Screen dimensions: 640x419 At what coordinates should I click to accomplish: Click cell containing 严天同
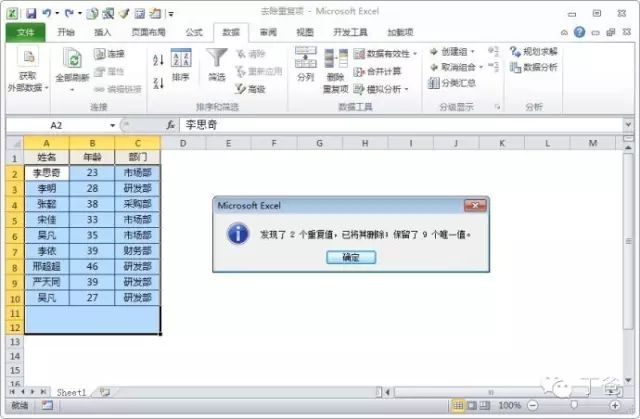pos(47,282)
